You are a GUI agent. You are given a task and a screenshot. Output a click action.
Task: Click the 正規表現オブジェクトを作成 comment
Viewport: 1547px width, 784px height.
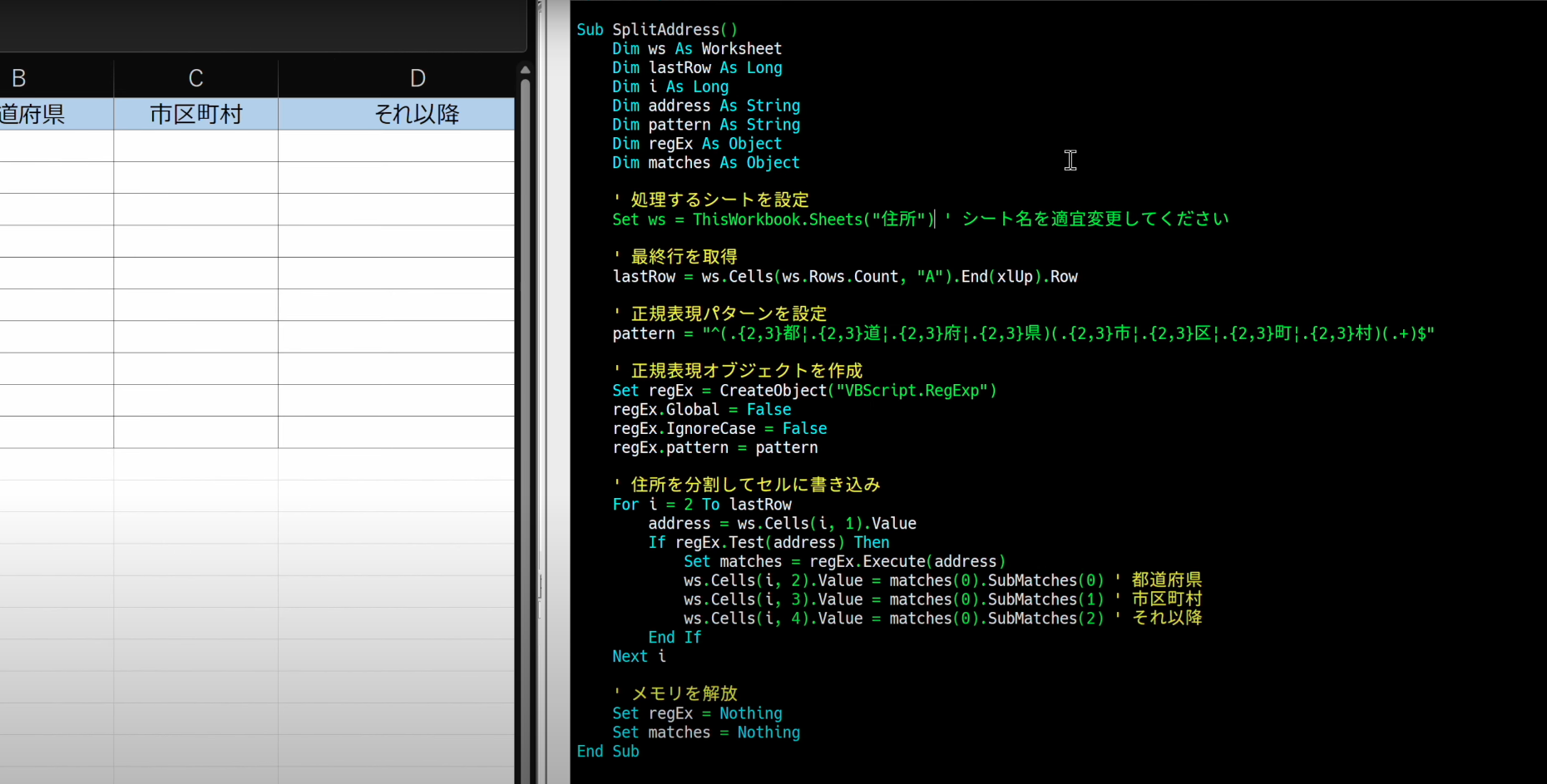click(x=738, y=371)
